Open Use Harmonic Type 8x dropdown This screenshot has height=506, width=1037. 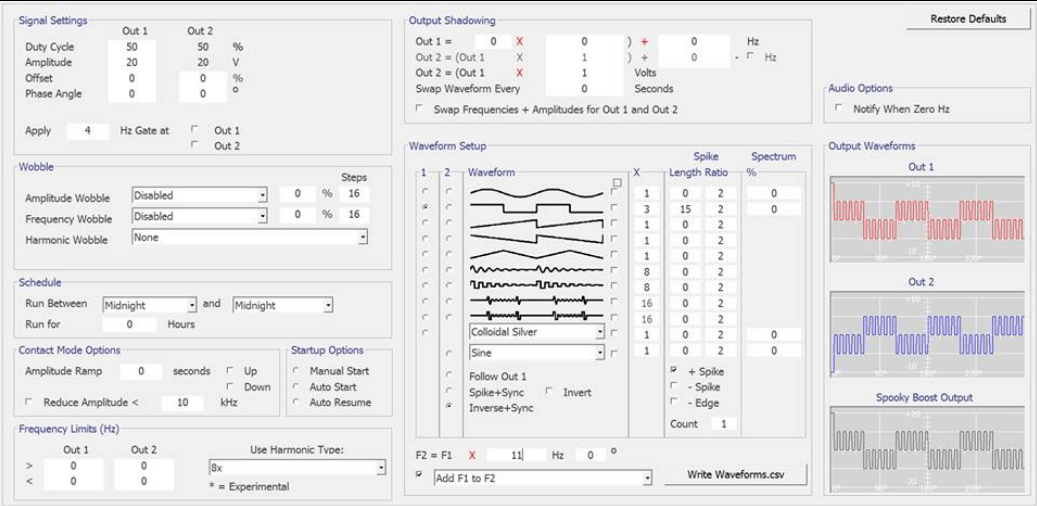(297, 467)
